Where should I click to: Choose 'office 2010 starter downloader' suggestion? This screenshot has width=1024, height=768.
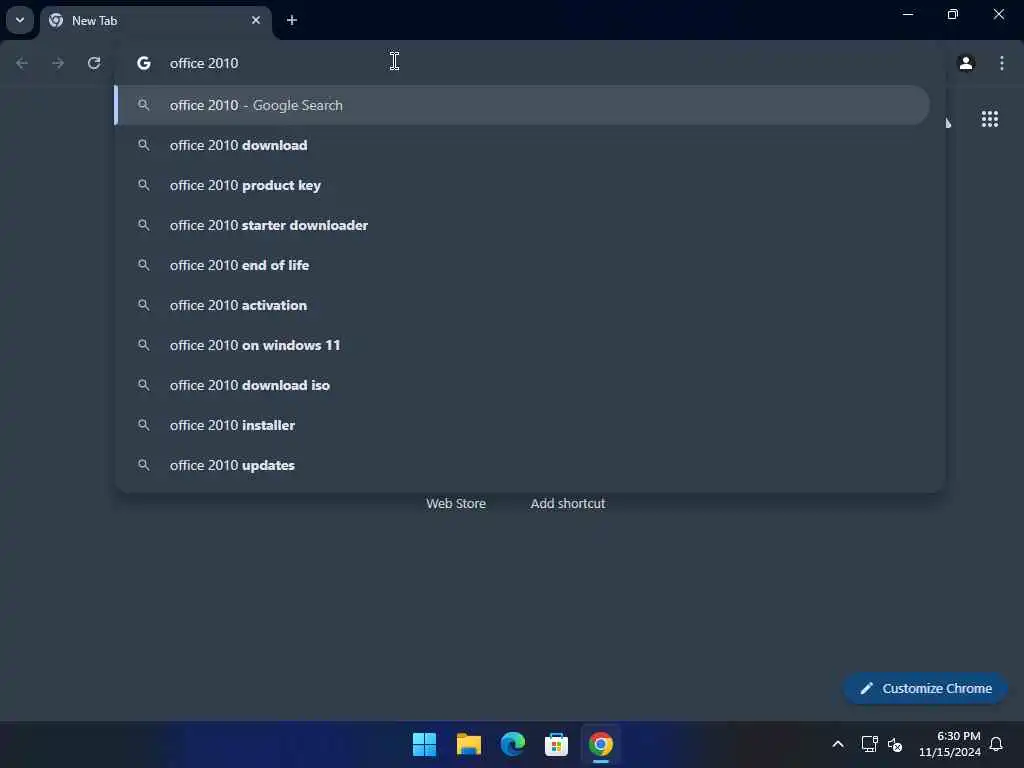[522, 225]
